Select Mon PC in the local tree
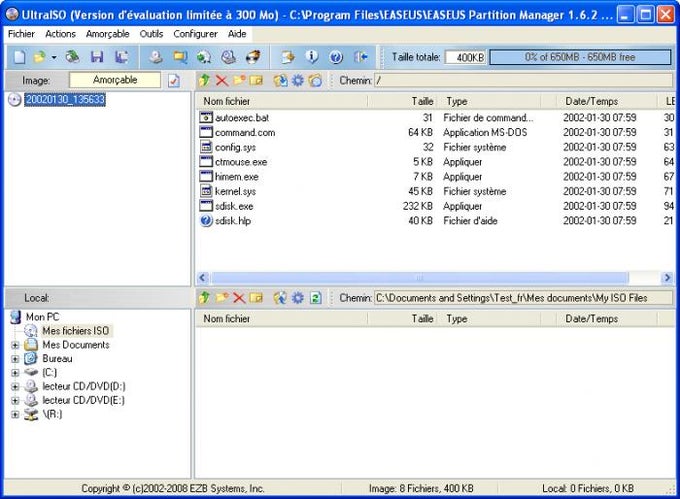Screen dimensions: 680x499 [x=42, y=317]
